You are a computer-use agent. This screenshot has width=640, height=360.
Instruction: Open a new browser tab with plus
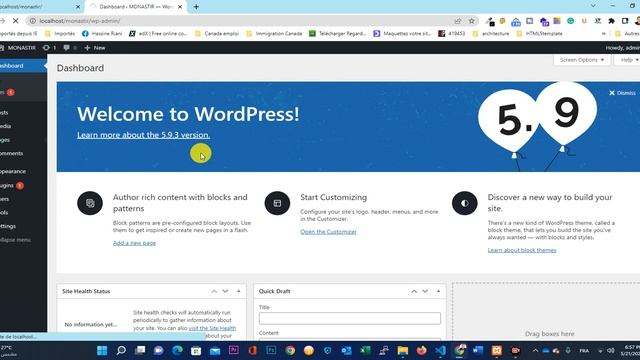[x=196, y=7]
